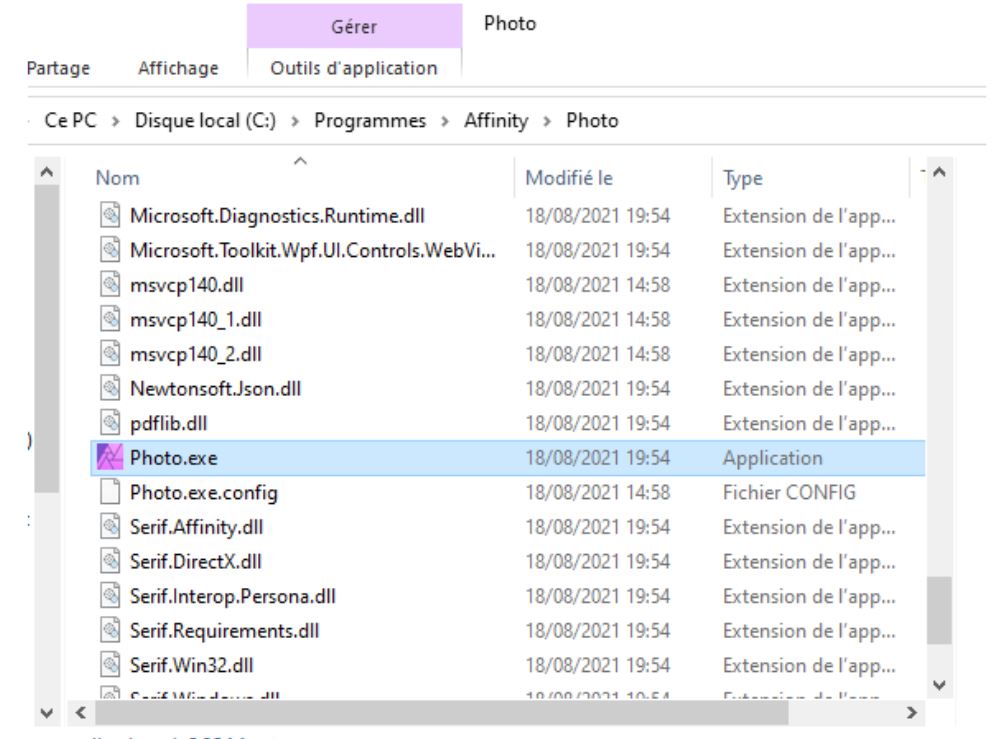This screenshot has height=739, width=1004.
Task: Select Serif.Win32.dll file name
Action: (191, 665)
